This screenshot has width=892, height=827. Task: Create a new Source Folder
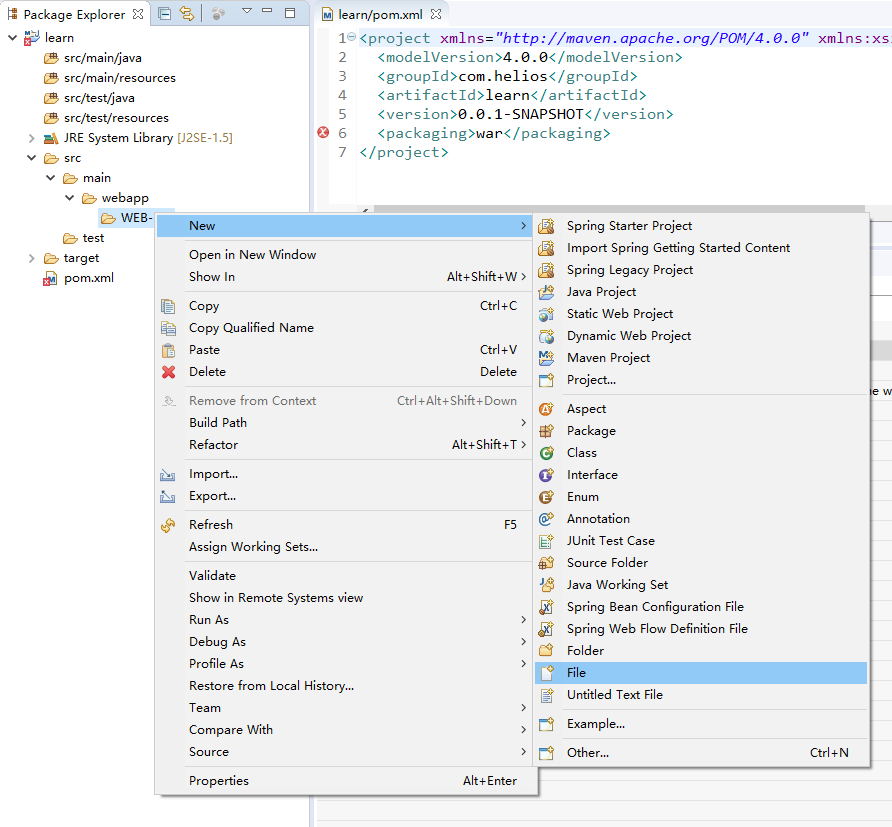[x=701, y=563]
